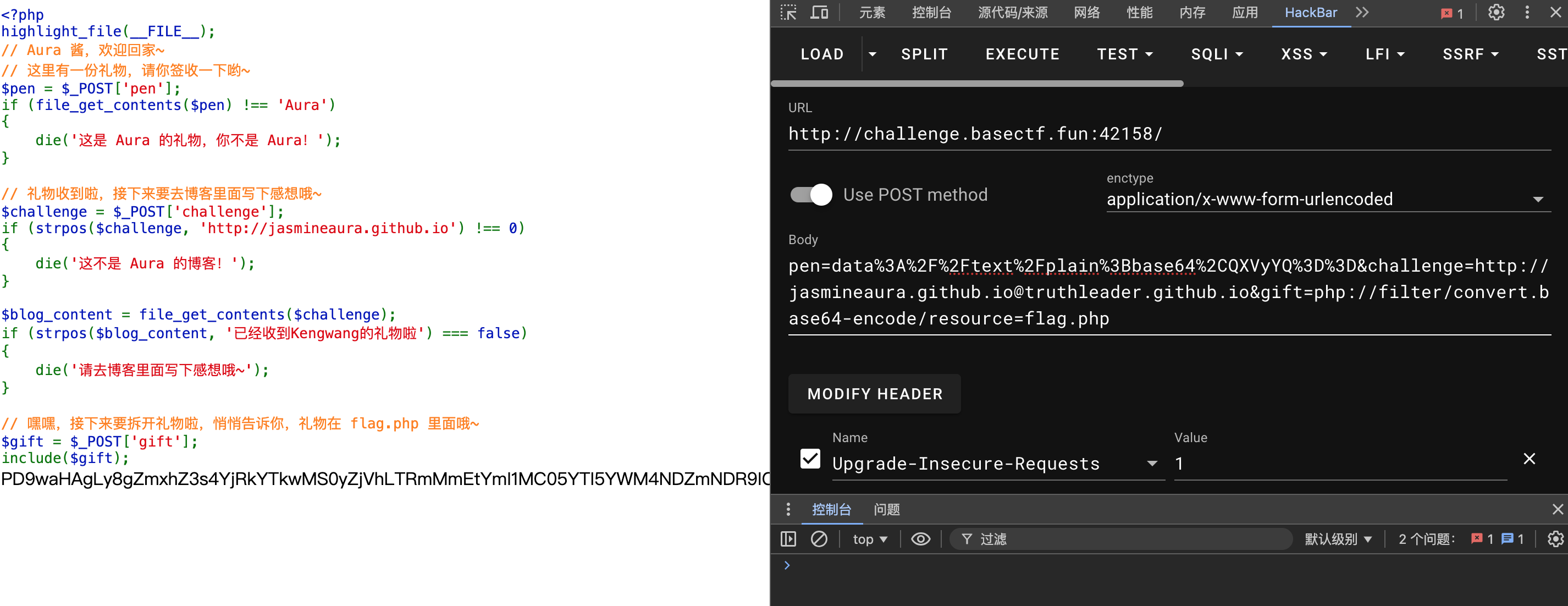Click the MODIFY HEADER button
Image resolution: width=1568 pixels, height=606 pixels.
874,394
